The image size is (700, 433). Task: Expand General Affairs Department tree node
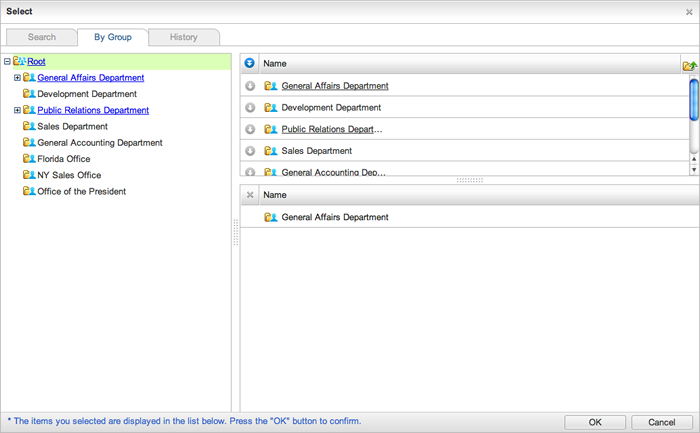(17, 78)
